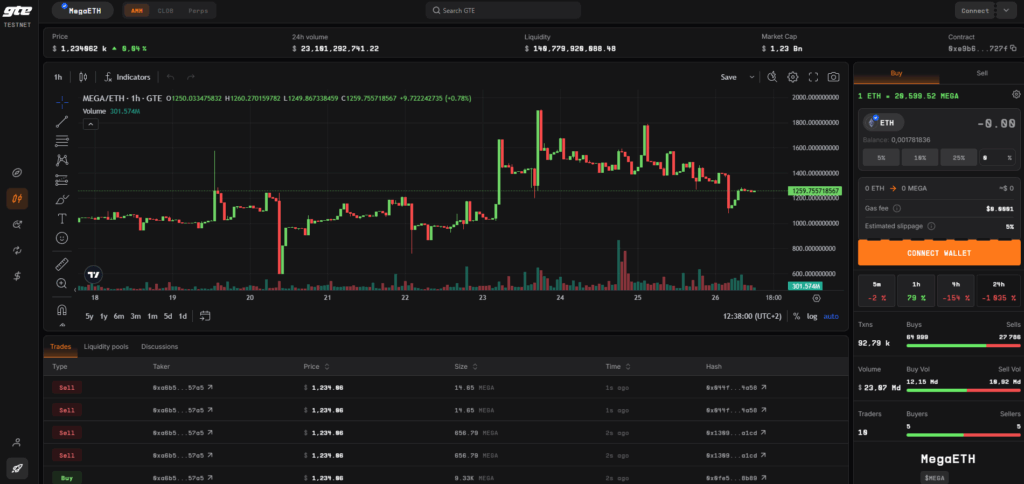Screen dimensions: 1024x484
Task: Toggle the magnet mode tool
Action: click(62, 309)
